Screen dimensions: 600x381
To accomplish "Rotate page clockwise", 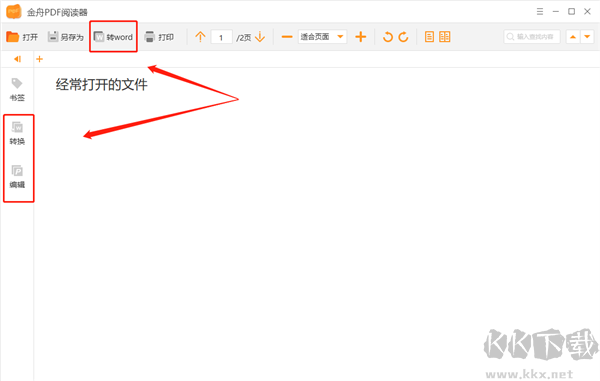I will point(403,37).
